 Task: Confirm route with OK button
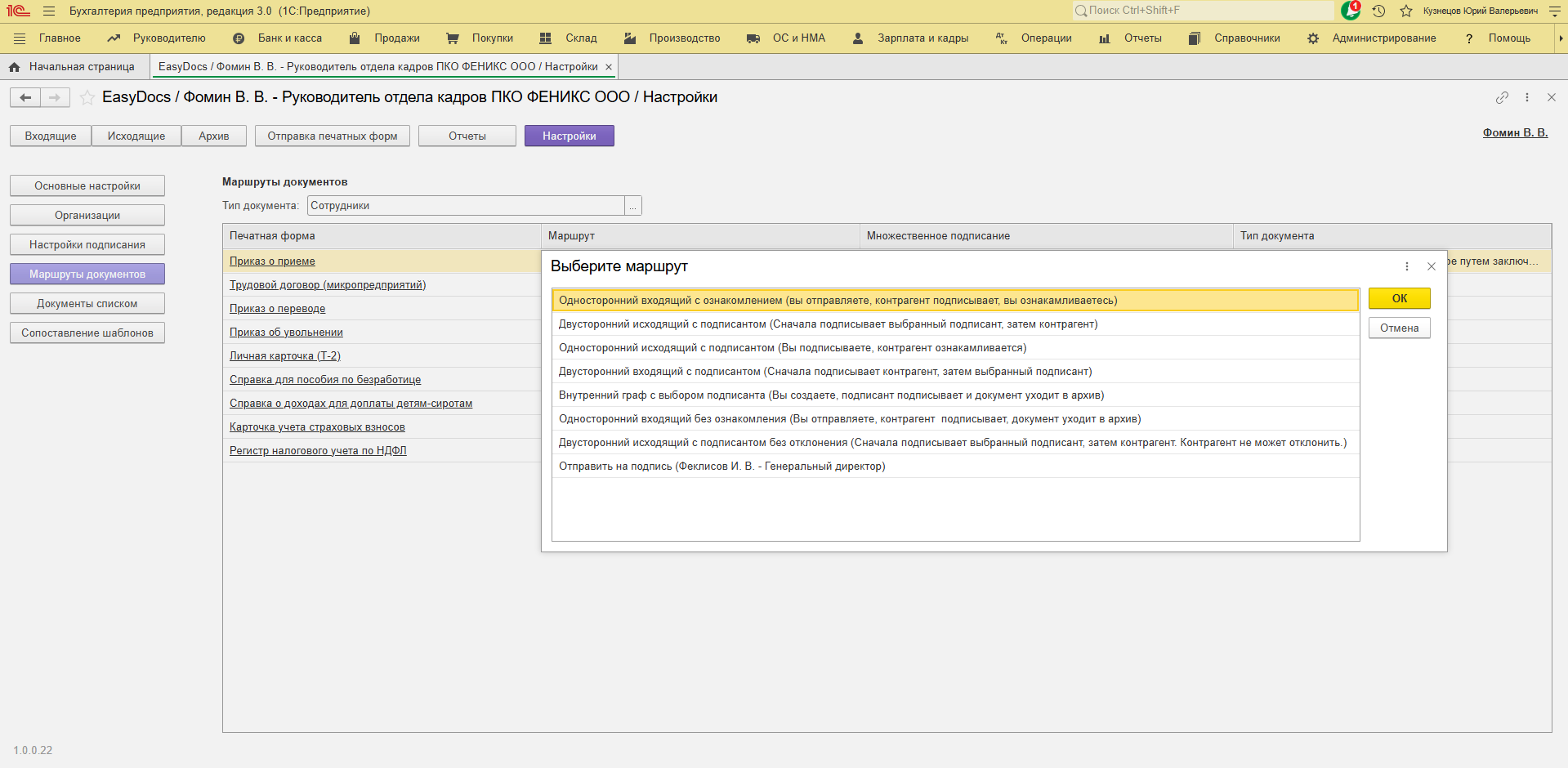point(1399,298)
